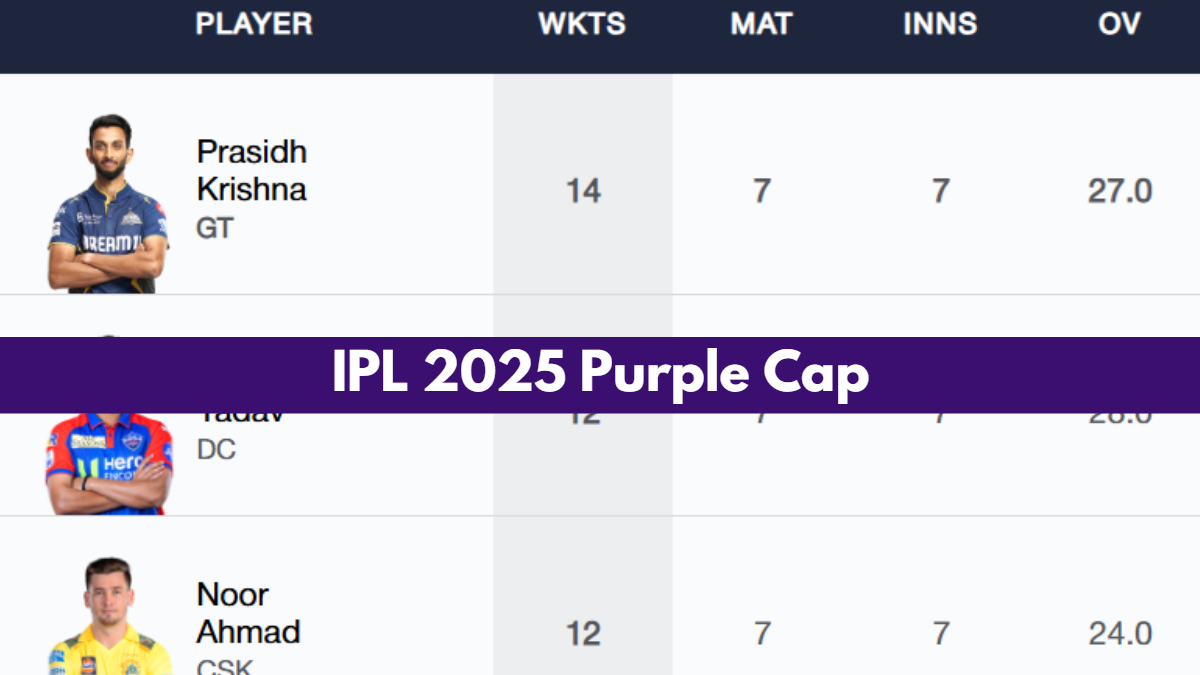Sort by the OV column header
The image size is (1200, 675).
coord(1119,25)
